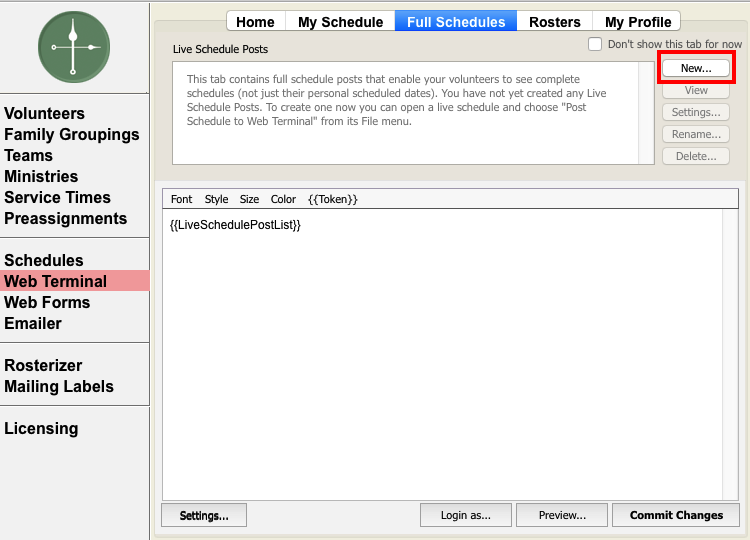Click the Preview... button
Screen dimensions: 750x540
coord(562,515)
